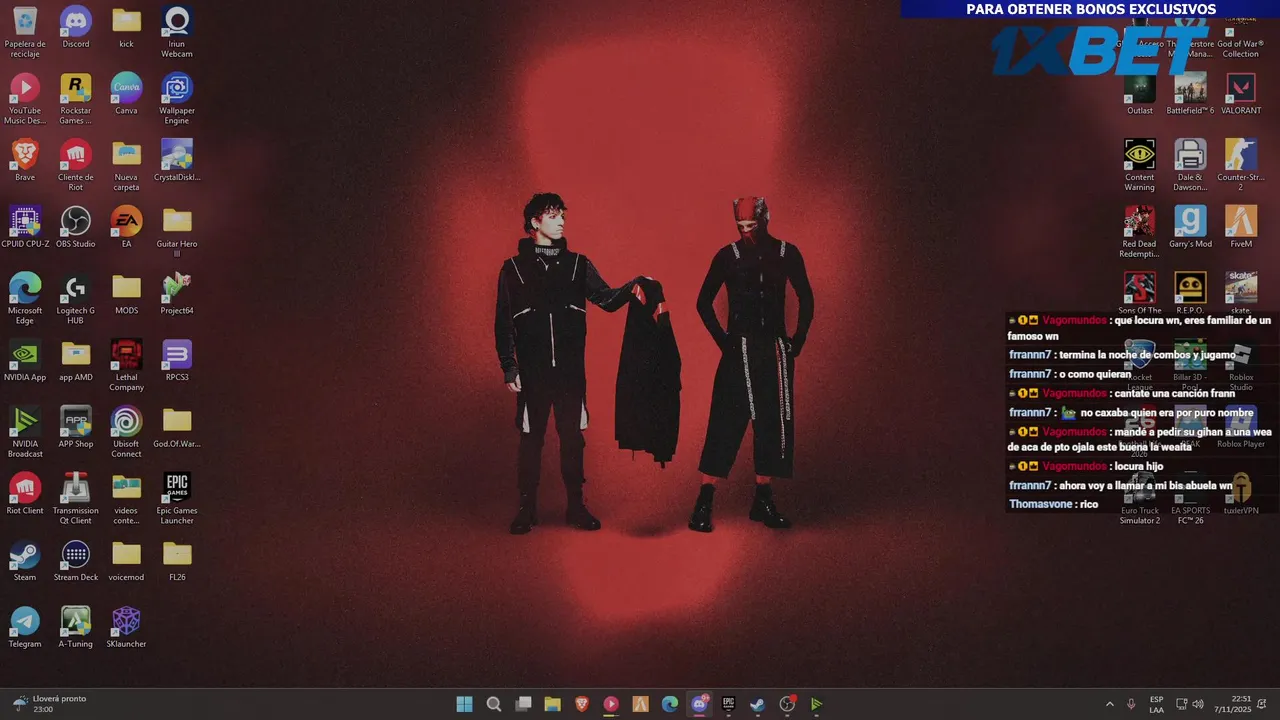Viewport: 1280px width, 720px height.
Task: Expand the hidden system tray icons
Action: 1109,704
